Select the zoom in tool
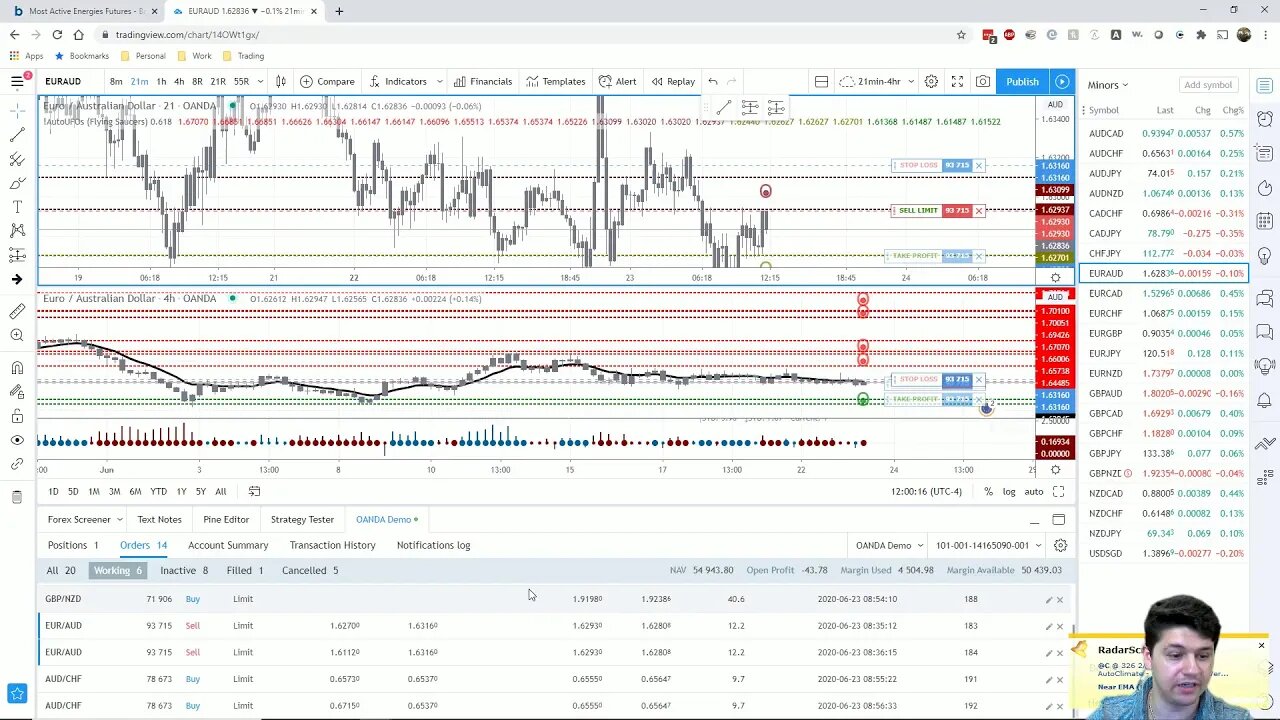The height and width of the screenshot is (720, 1280). click(x=17, y=335)
